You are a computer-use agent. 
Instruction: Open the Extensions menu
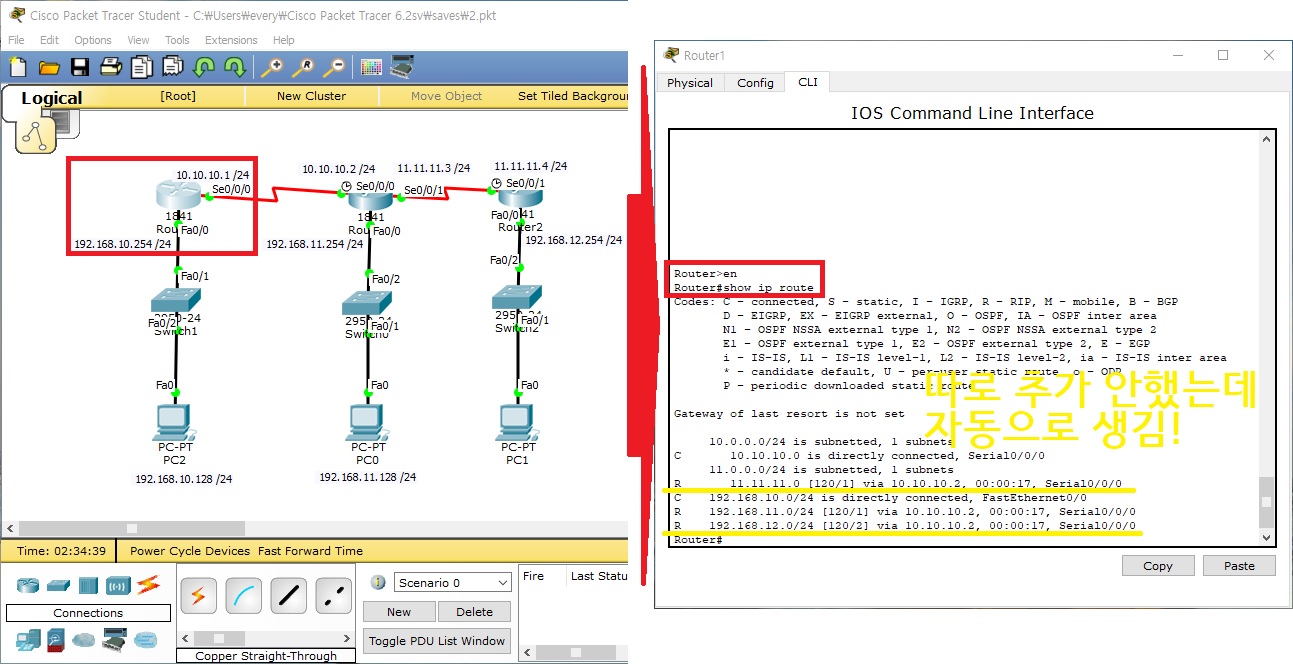[231, 40]
